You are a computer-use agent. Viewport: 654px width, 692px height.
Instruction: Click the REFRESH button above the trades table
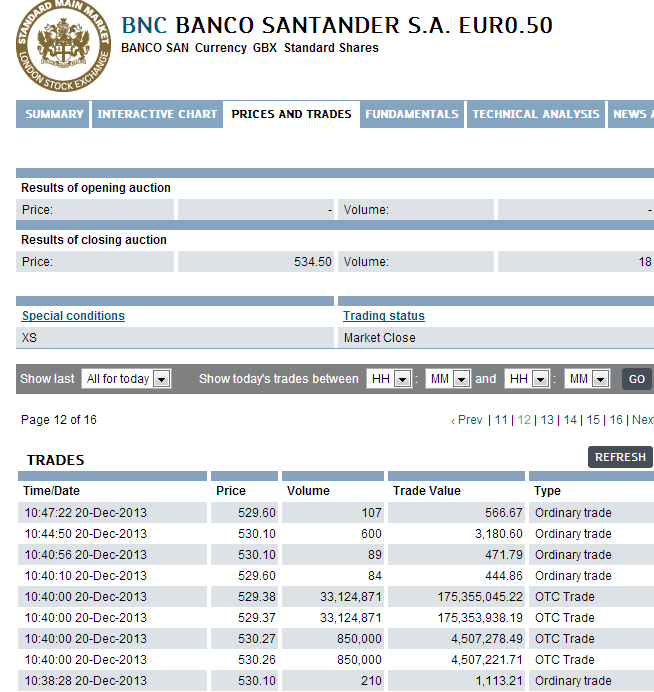[x=620, y=457]
